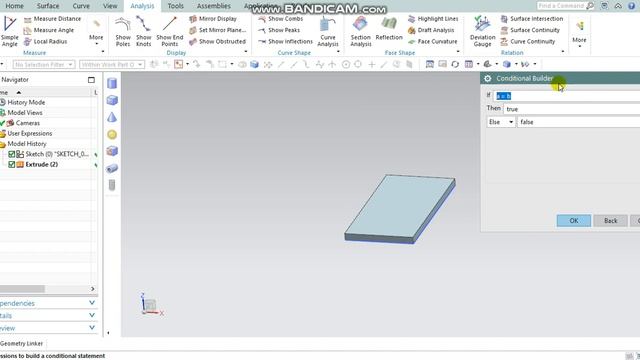640x360 pixels.
Task: Click Set Mirror Plane
Action: tap(218, 30)
